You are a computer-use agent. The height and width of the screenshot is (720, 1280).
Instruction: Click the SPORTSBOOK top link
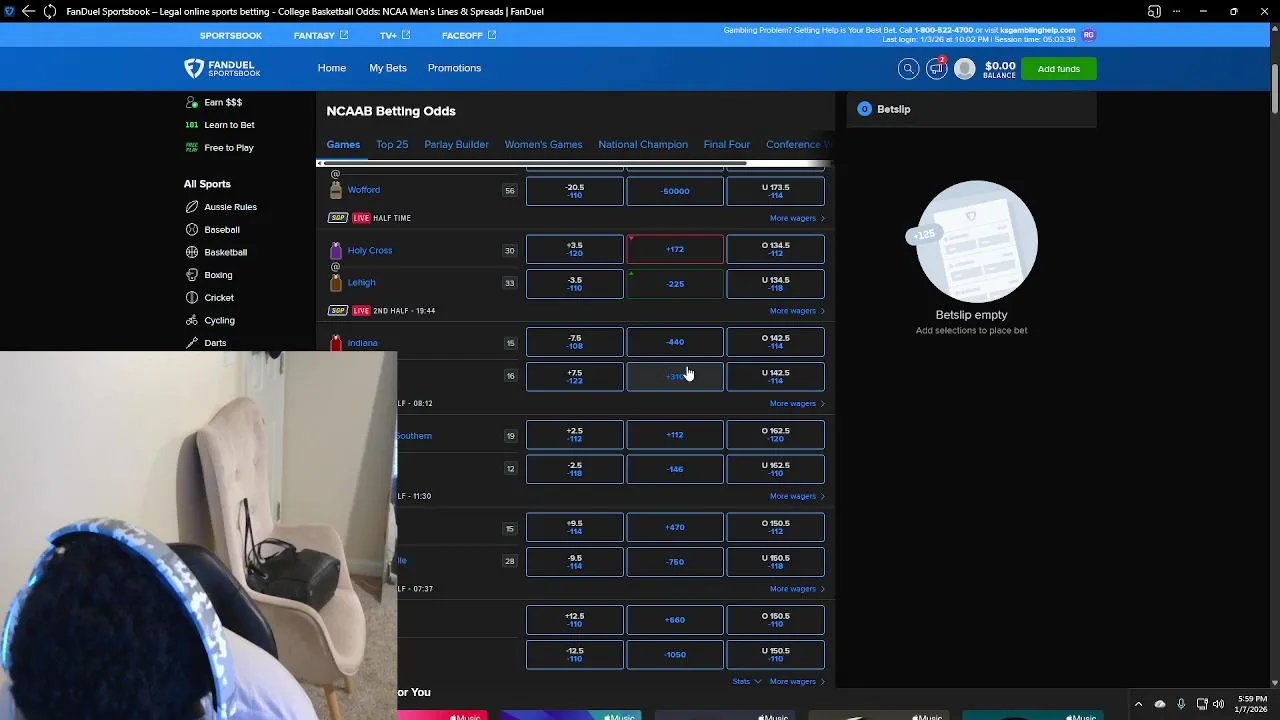point(231,36)
